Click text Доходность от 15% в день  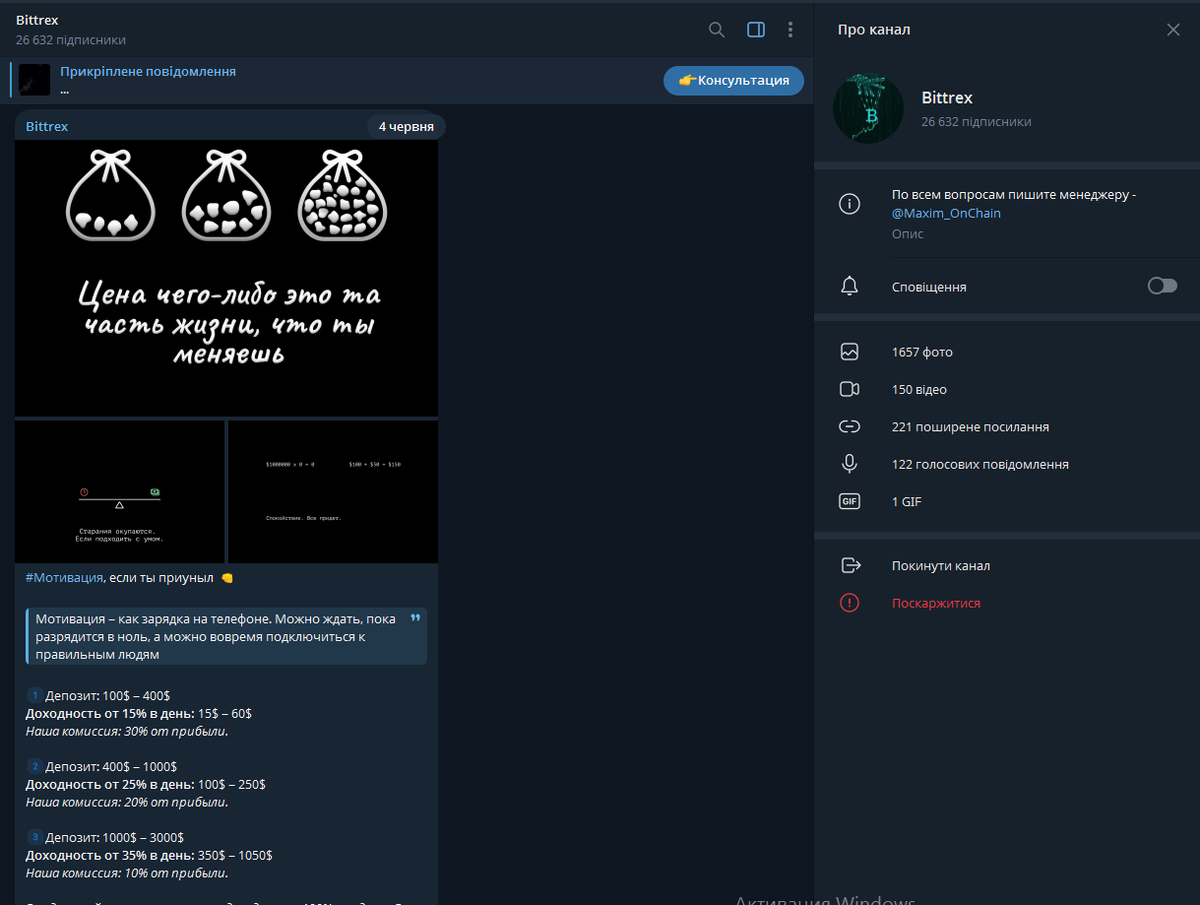pos(109,713)
